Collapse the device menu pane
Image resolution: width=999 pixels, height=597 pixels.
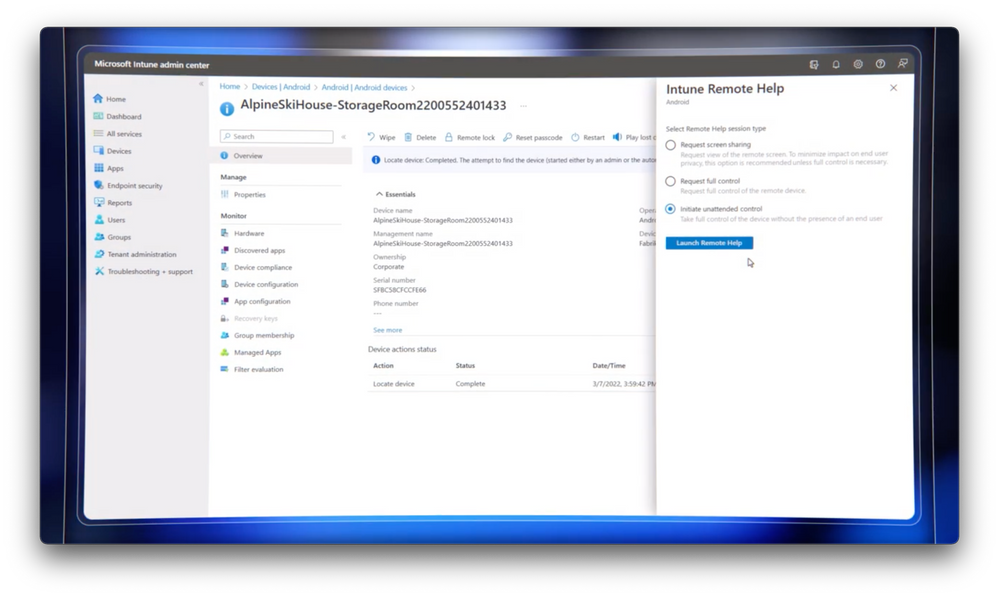(343, 136)
